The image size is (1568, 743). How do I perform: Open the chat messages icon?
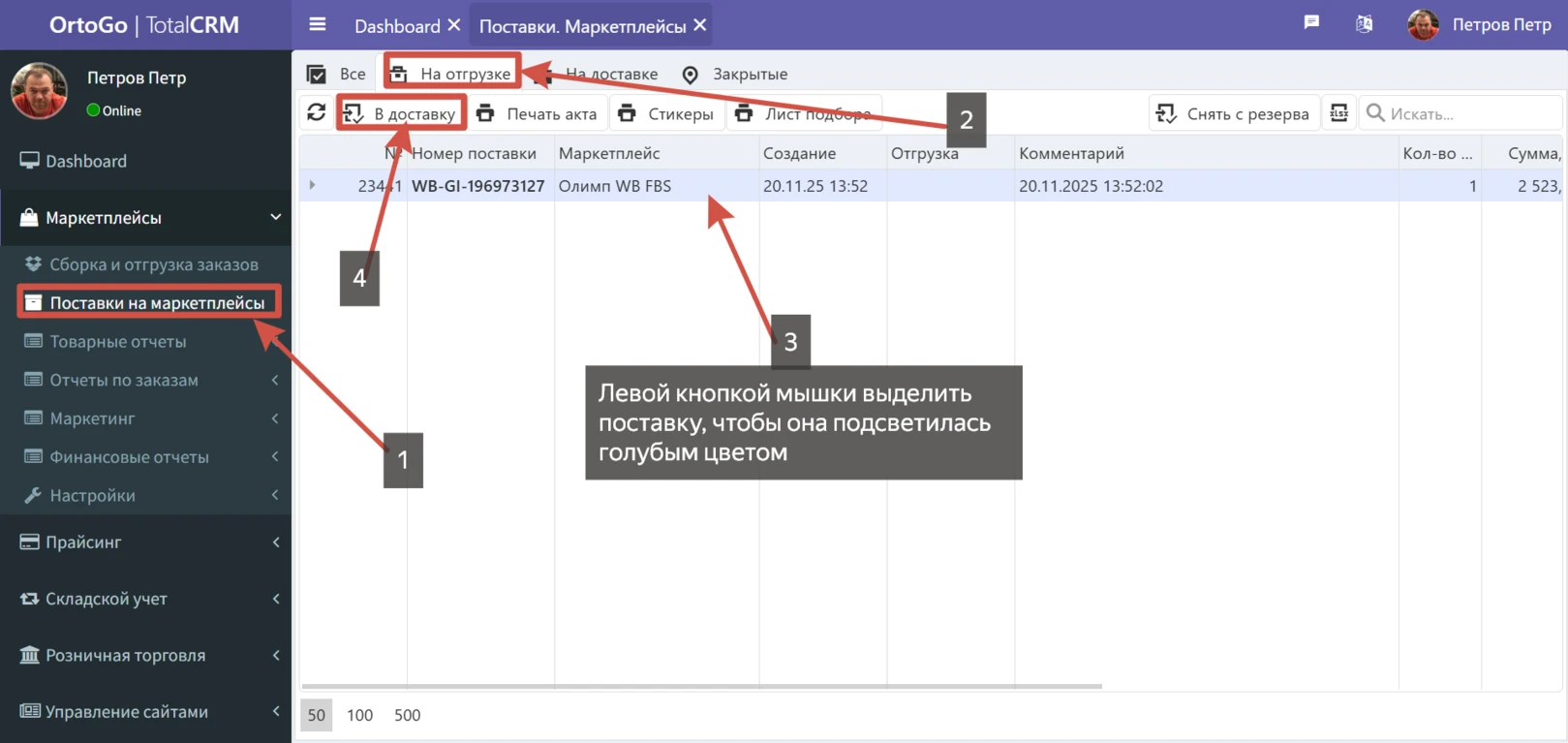(1311, 23)
